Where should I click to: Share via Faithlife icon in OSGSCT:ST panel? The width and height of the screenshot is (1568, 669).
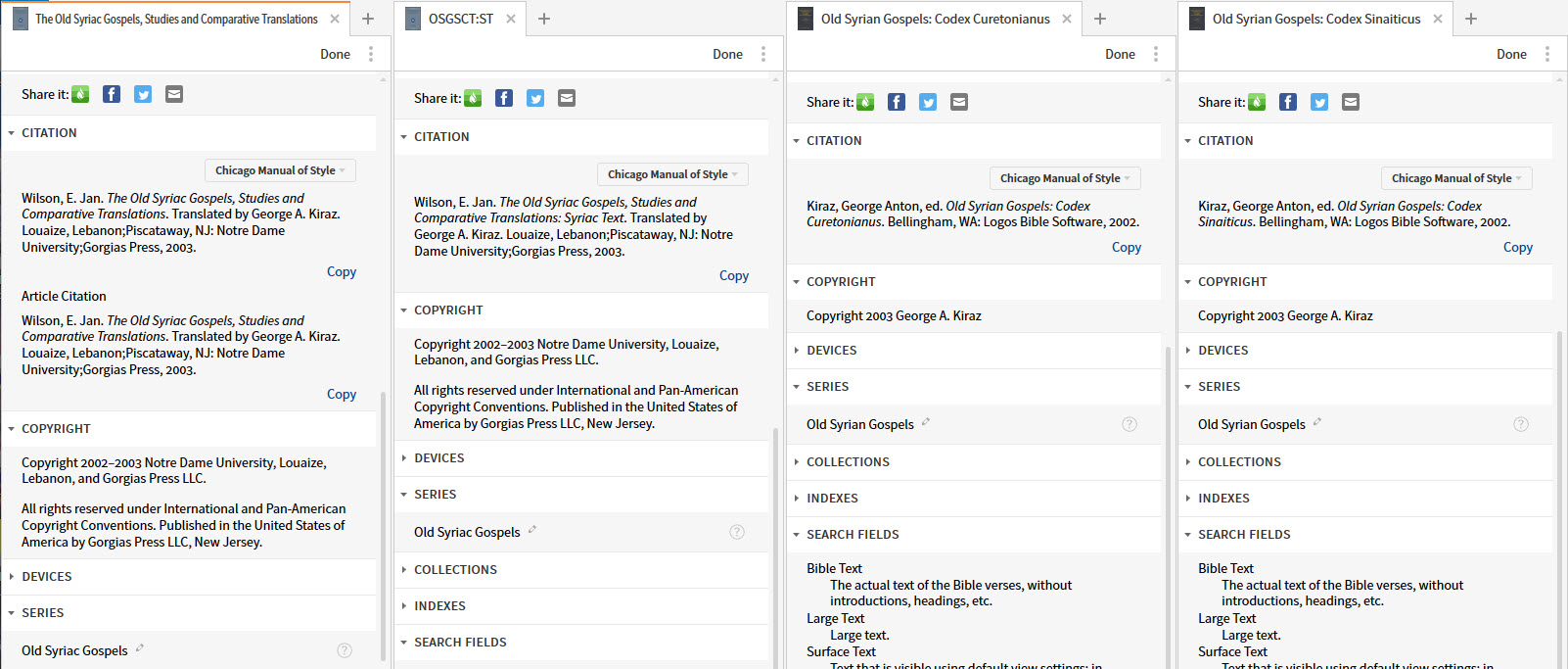(x=473, y=98)
